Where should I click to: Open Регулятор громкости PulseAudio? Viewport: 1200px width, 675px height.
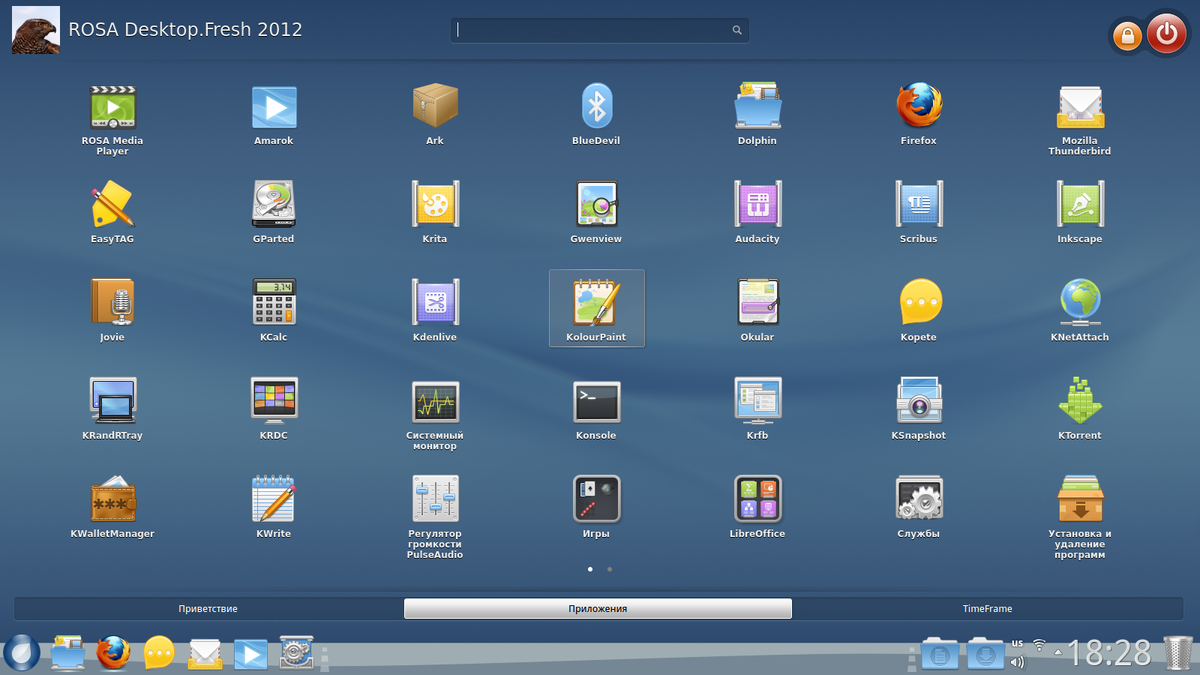pyautogui.click(x=435, y=516)
